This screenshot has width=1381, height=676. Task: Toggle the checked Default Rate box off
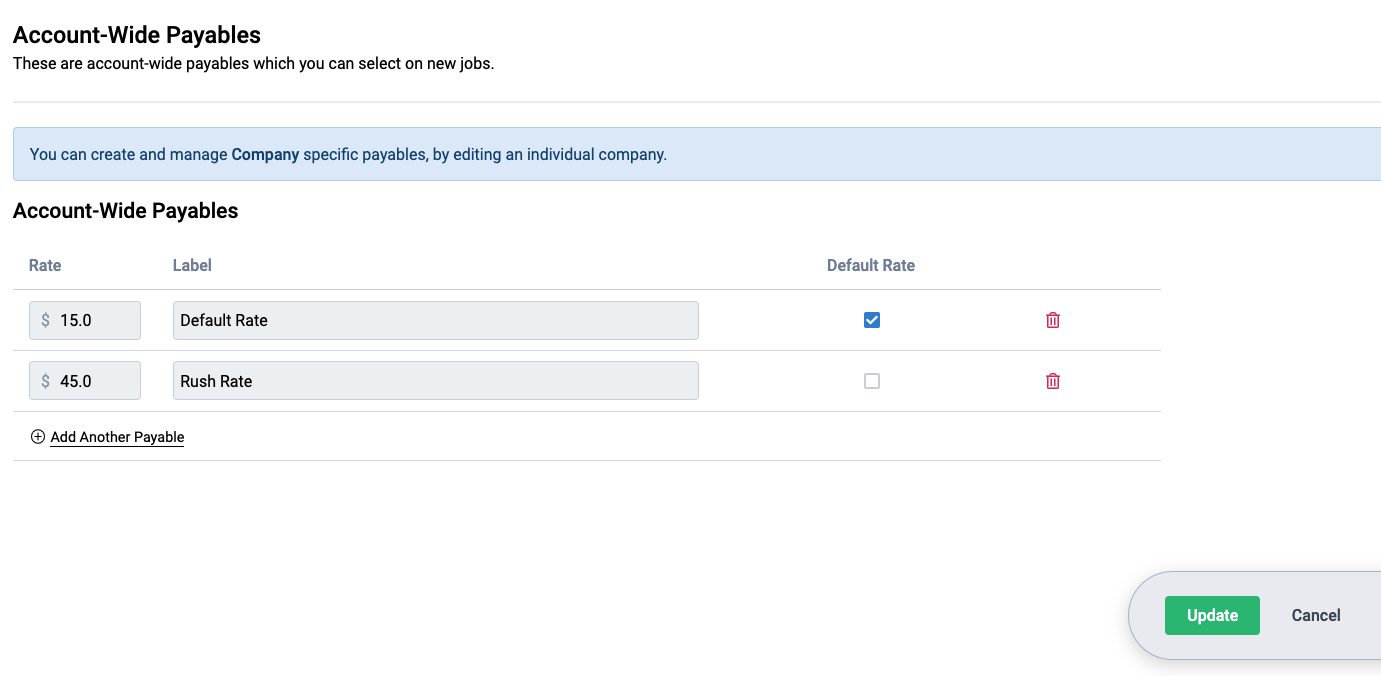[x=871, y=319]
